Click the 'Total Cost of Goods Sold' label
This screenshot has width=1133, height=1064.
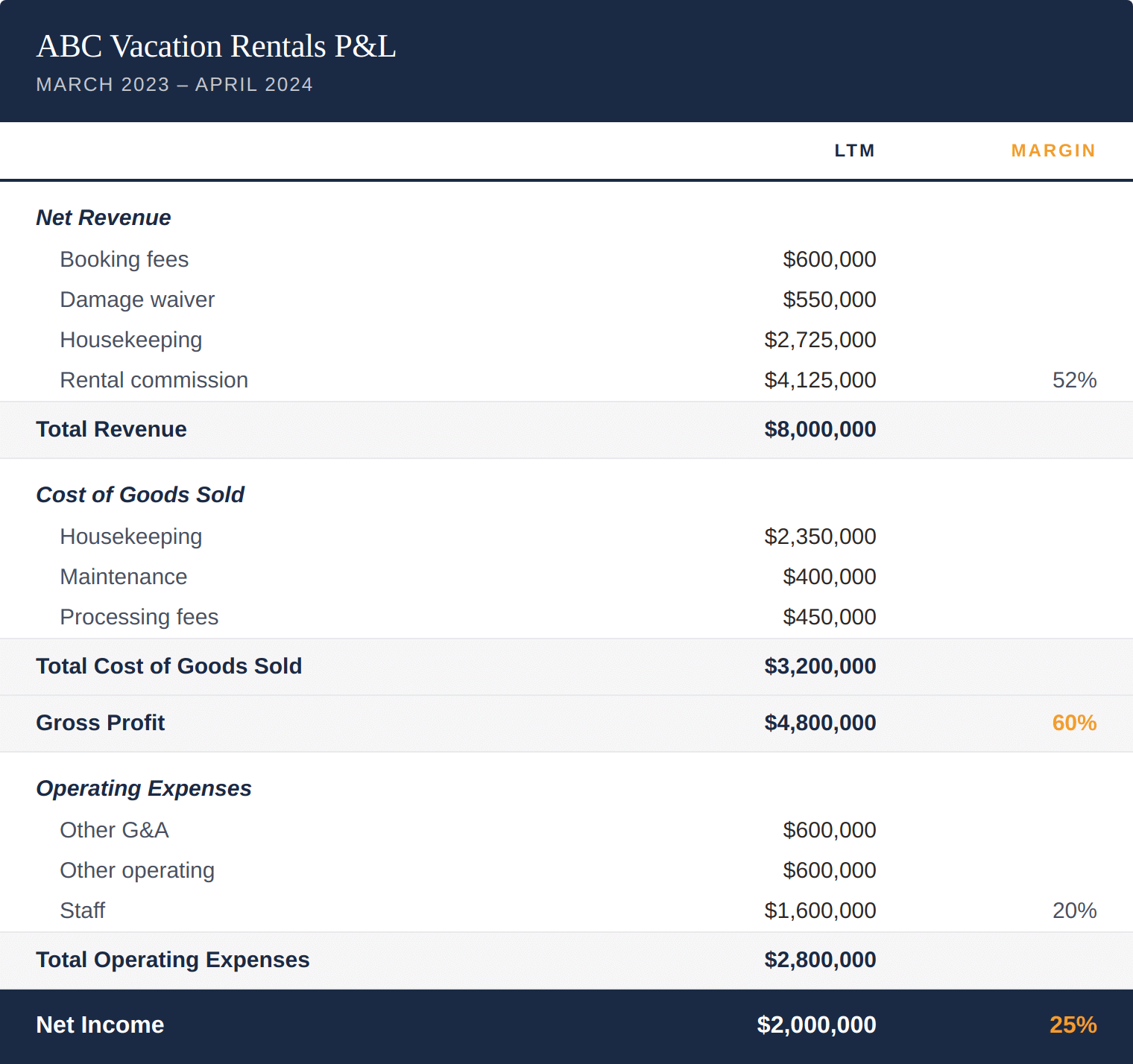[169, 666]
